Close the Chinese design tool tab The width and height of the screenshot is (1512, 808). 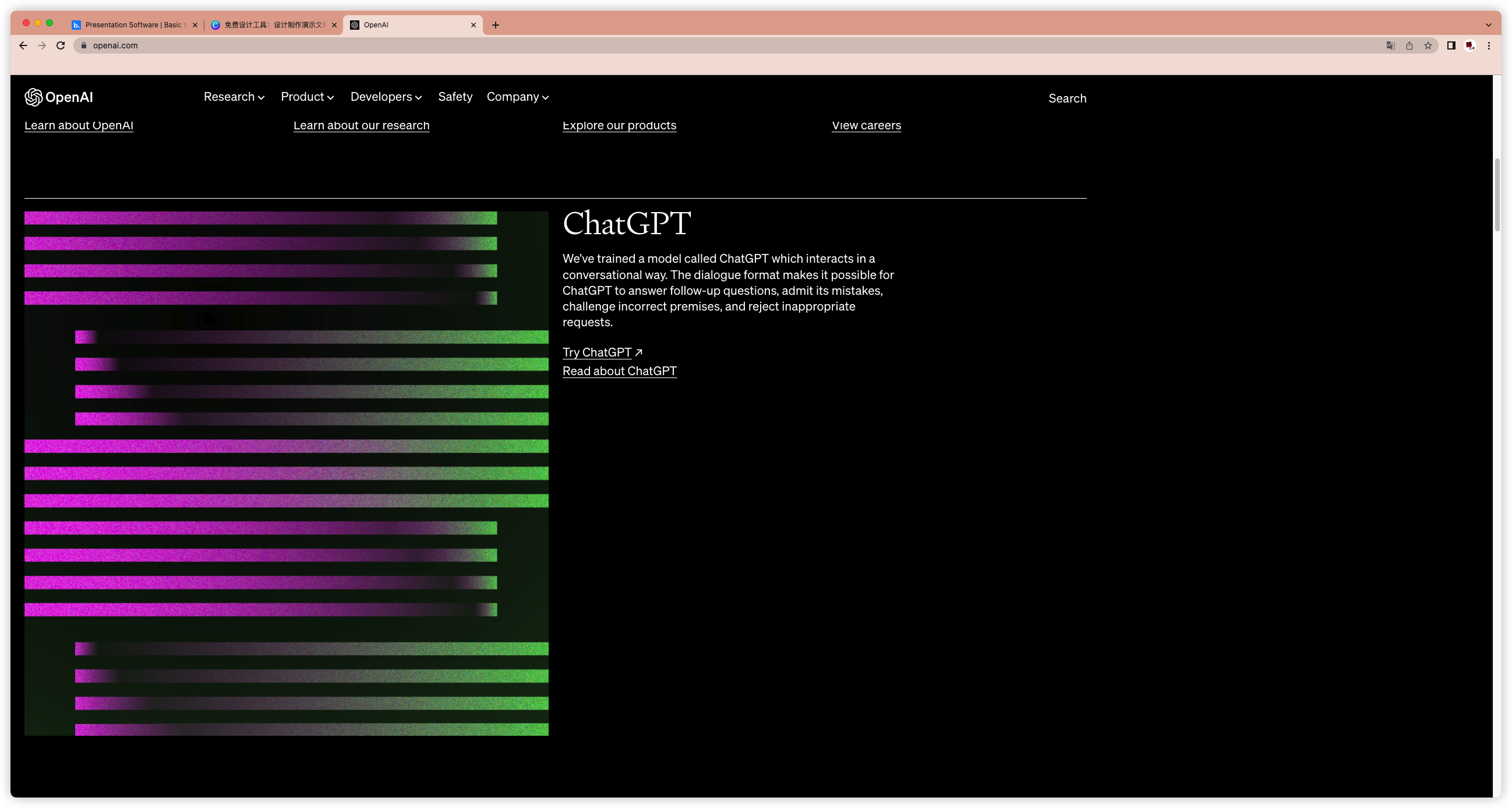point(334,24)
